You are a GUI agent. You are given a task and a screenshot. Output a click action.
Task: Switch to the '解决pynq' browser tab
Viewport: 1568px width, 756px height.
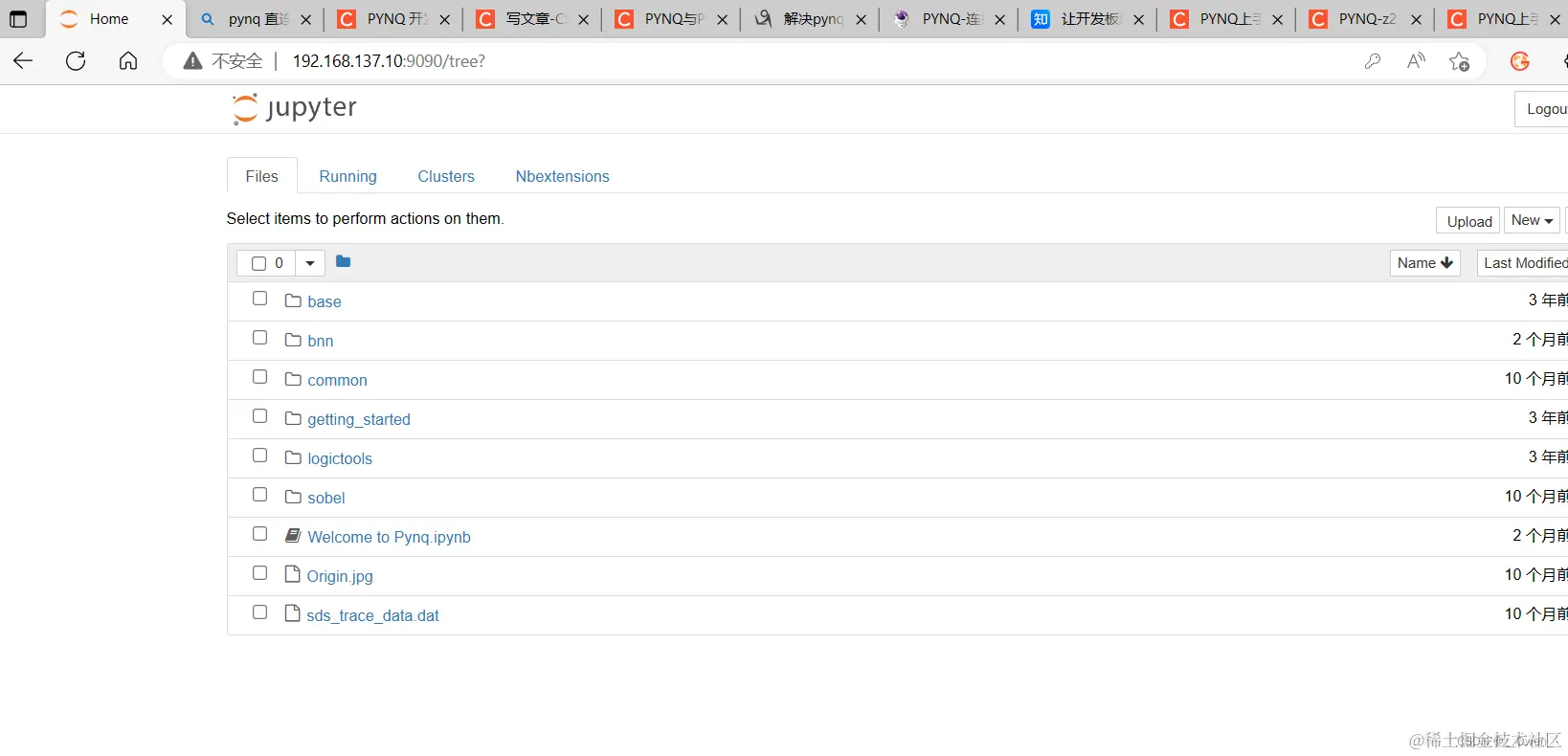(x=812, y=19)
